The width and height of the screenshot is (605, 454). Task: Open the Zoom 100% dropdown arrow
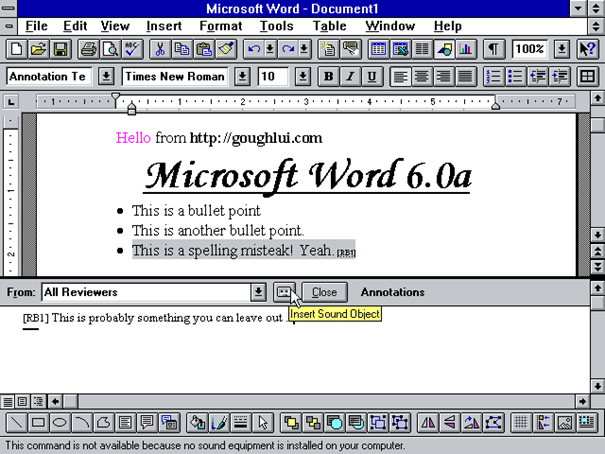coord(562,49)
